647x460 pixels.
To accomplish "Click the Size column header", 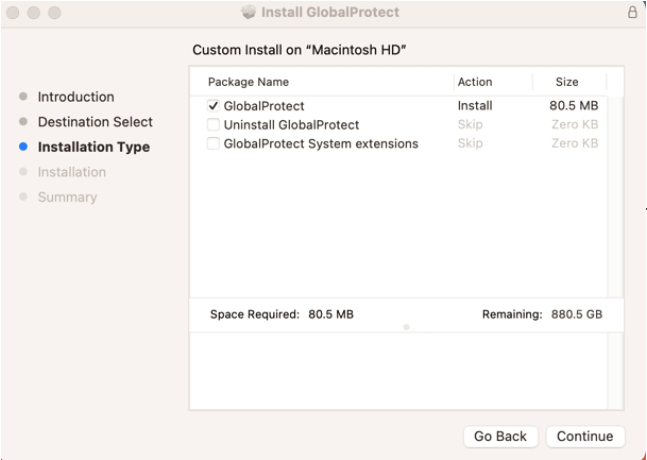I will tap(567, 82).
